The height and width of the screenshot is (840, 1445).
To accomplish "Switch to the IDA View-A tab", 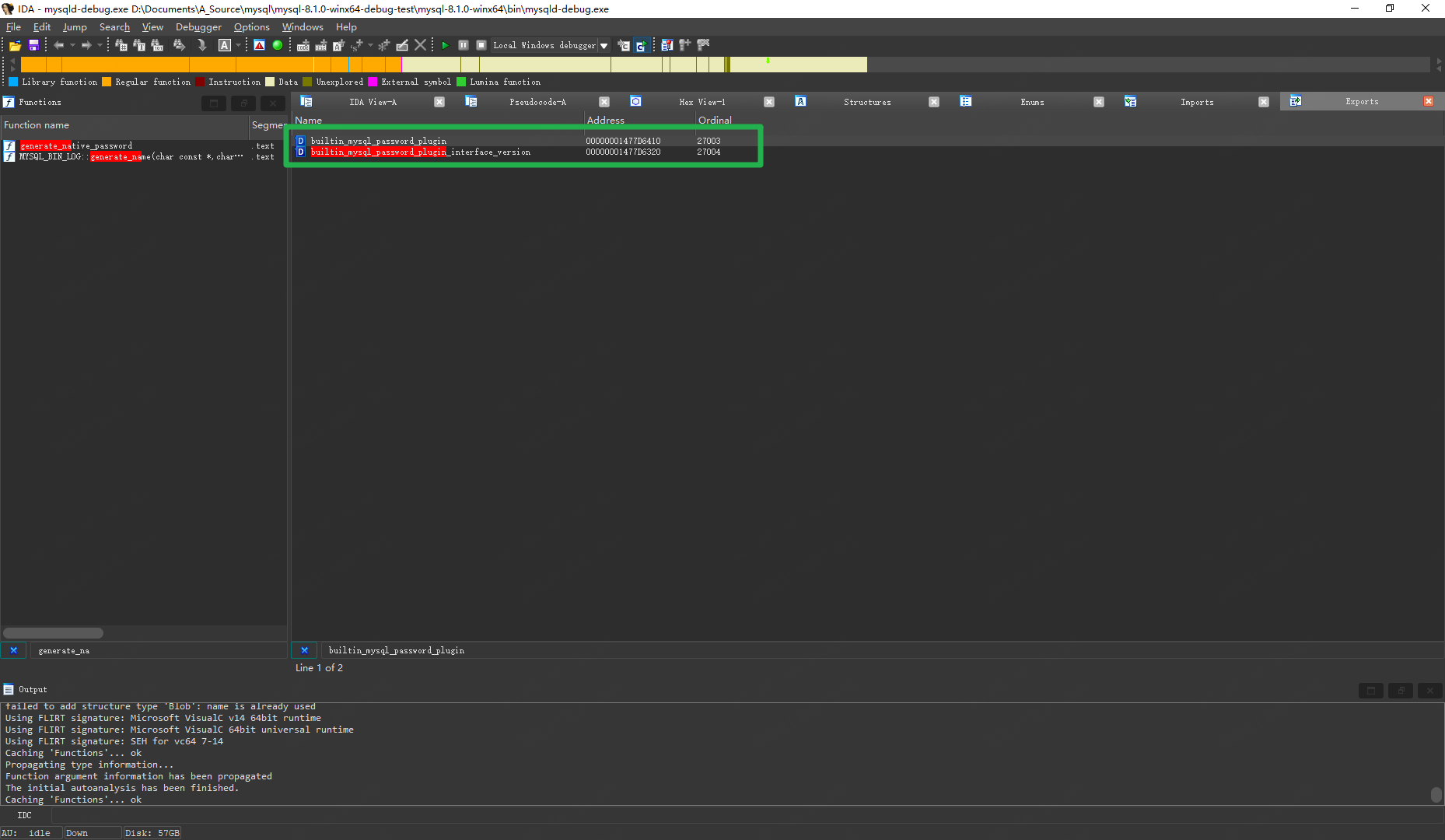I will (373, 102).
